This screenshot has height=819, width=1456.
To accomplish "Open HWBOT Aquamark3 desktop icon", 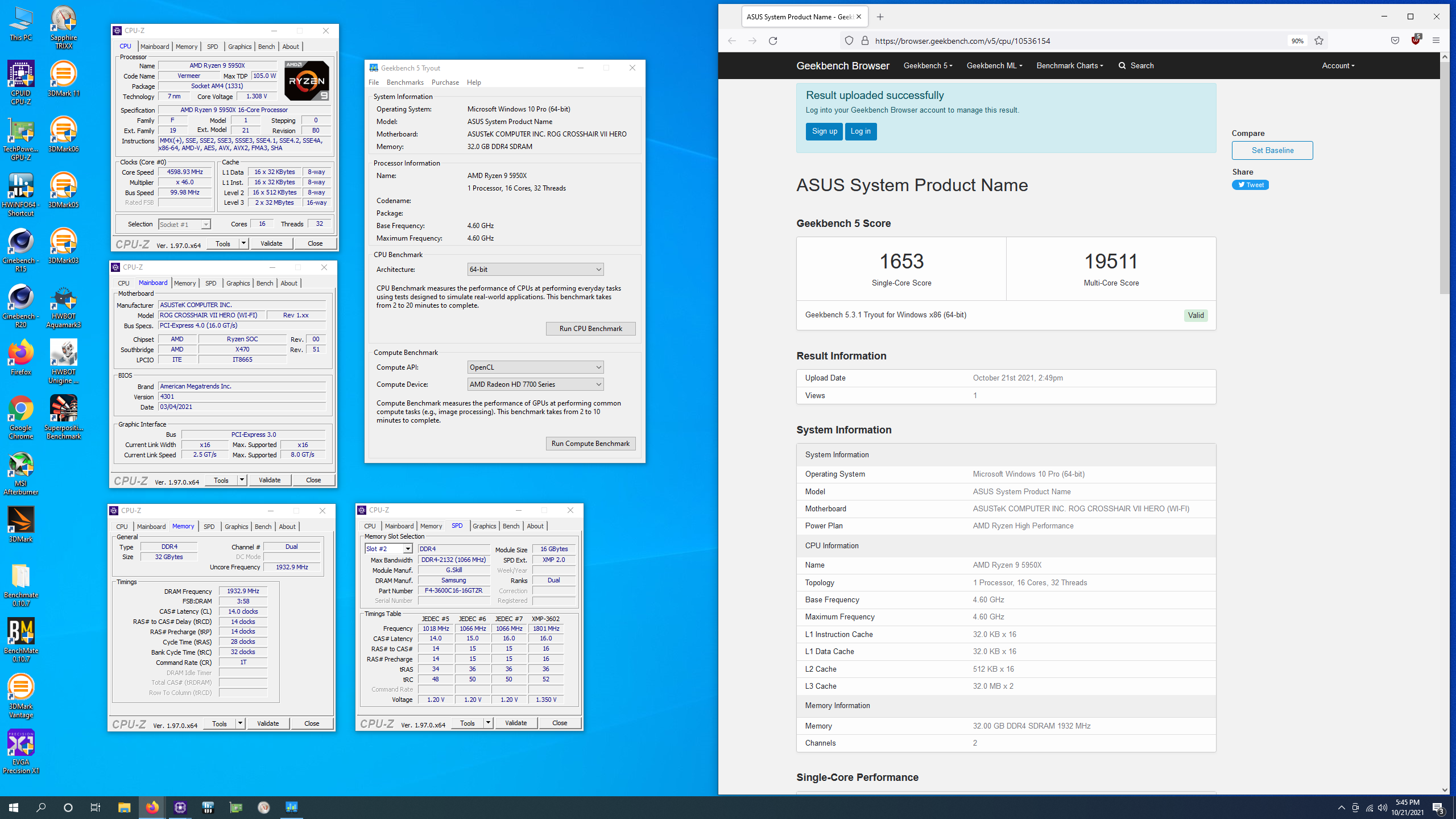I will (63, 306).
